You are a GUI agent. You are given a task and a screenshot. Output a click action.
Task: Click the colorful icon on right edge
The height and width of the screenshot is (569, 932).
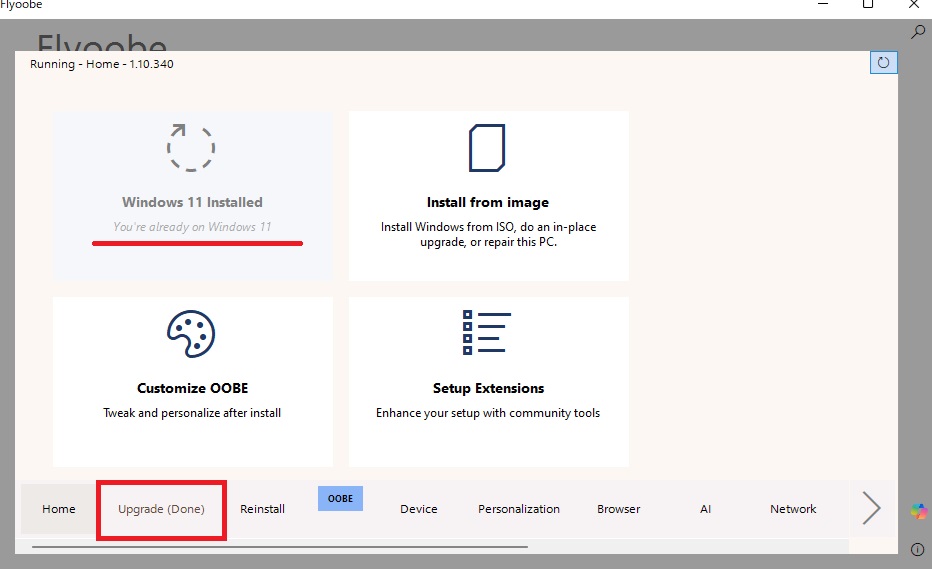tap(918, 511)
